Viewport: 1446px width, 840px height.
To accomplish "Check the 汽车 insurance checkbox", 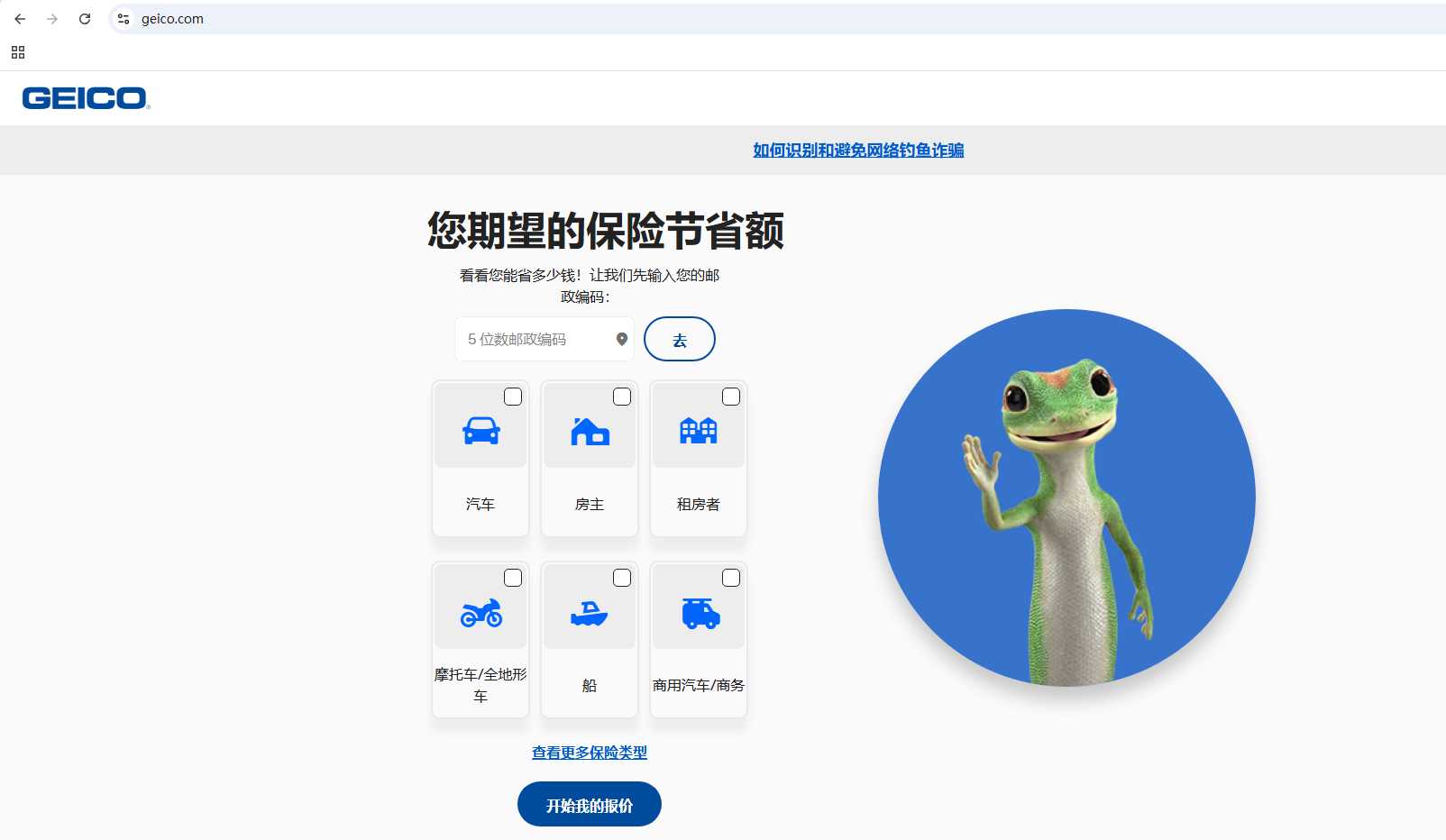I will pyautogui.click(x=513, y=397).
